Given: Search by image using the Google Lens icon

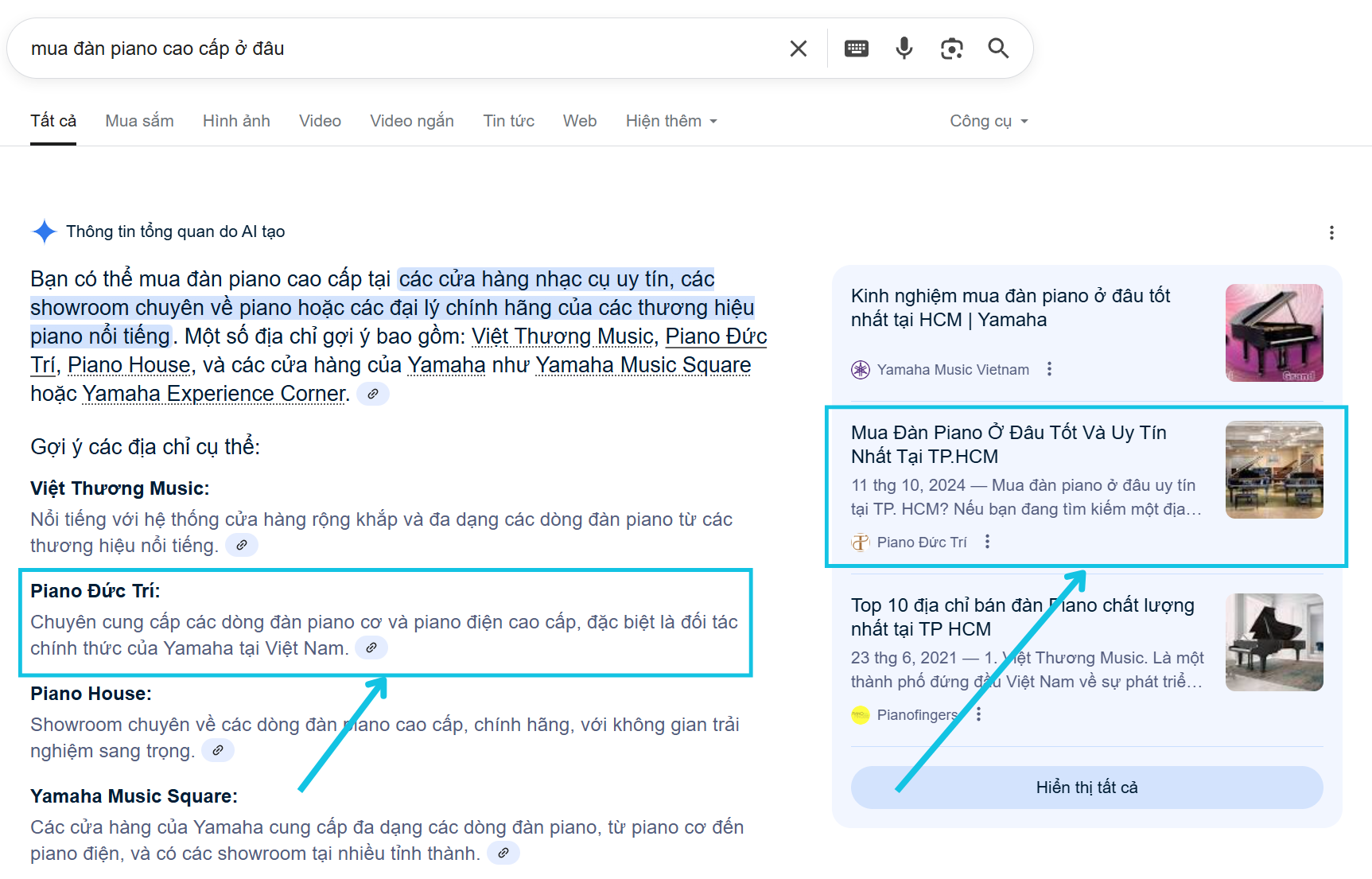Looking at the screenshot, I should (951, 48).
